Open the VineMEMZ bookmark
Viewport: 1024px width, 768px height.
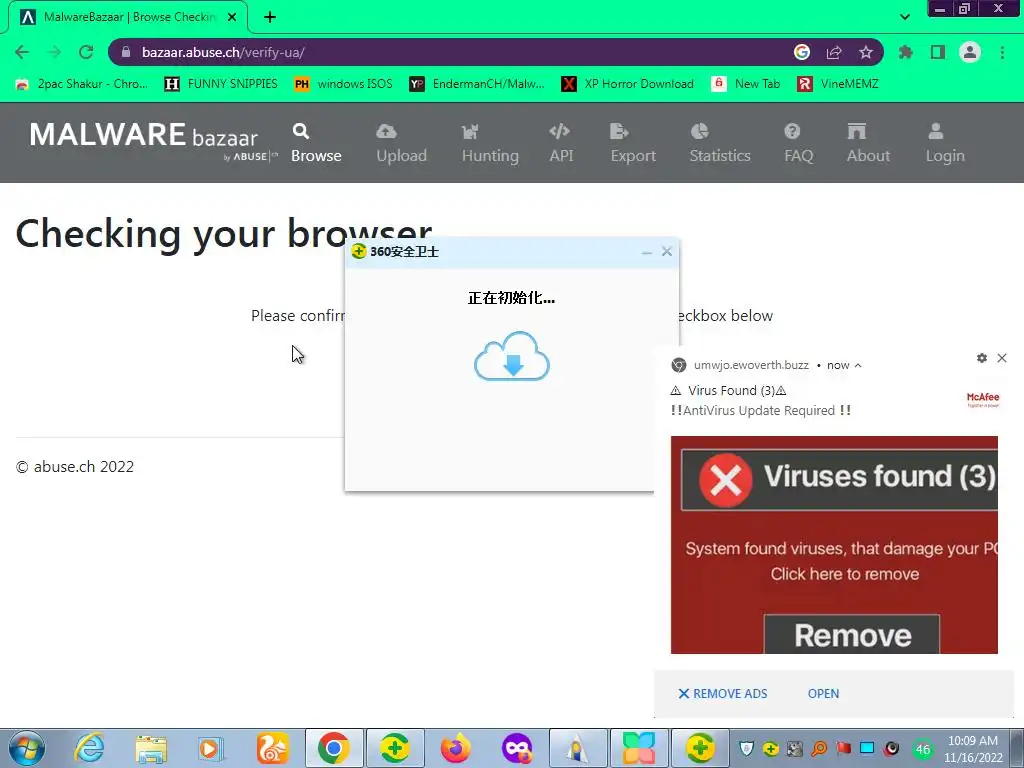tap(838, 84)
